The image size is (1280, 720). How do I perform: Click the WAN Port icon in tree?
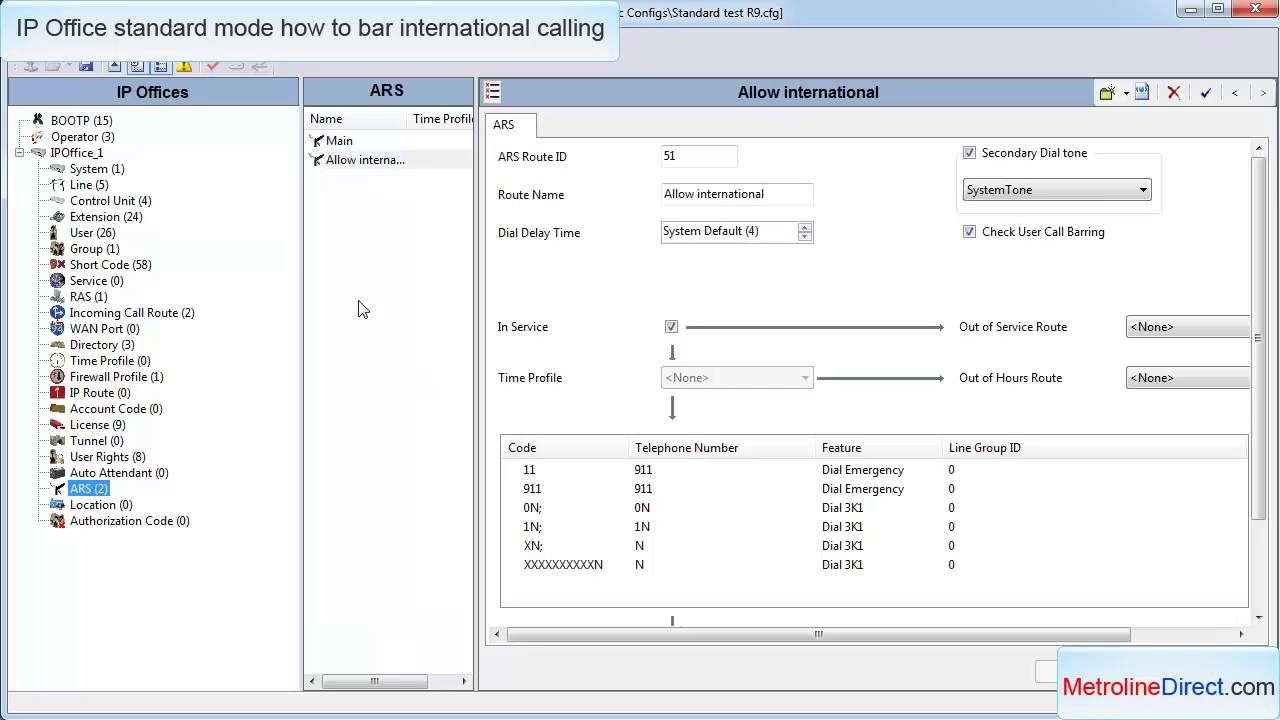(x=57, y=329)
